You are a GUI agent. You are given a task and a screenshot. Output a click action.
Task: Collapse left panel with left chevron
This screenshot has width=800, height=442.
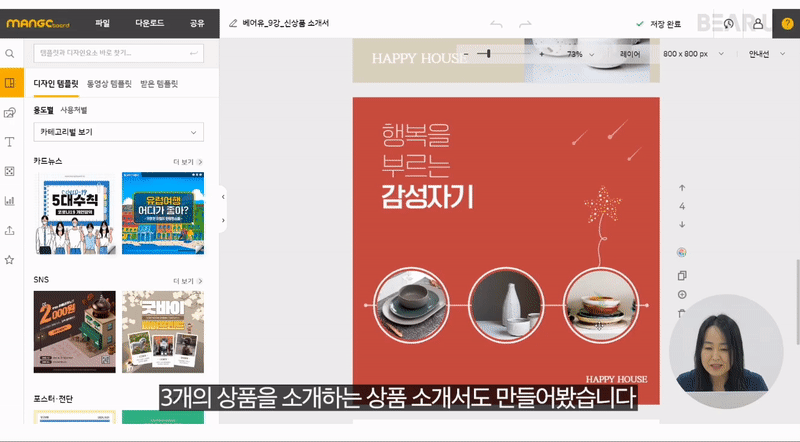pos(223,197)
